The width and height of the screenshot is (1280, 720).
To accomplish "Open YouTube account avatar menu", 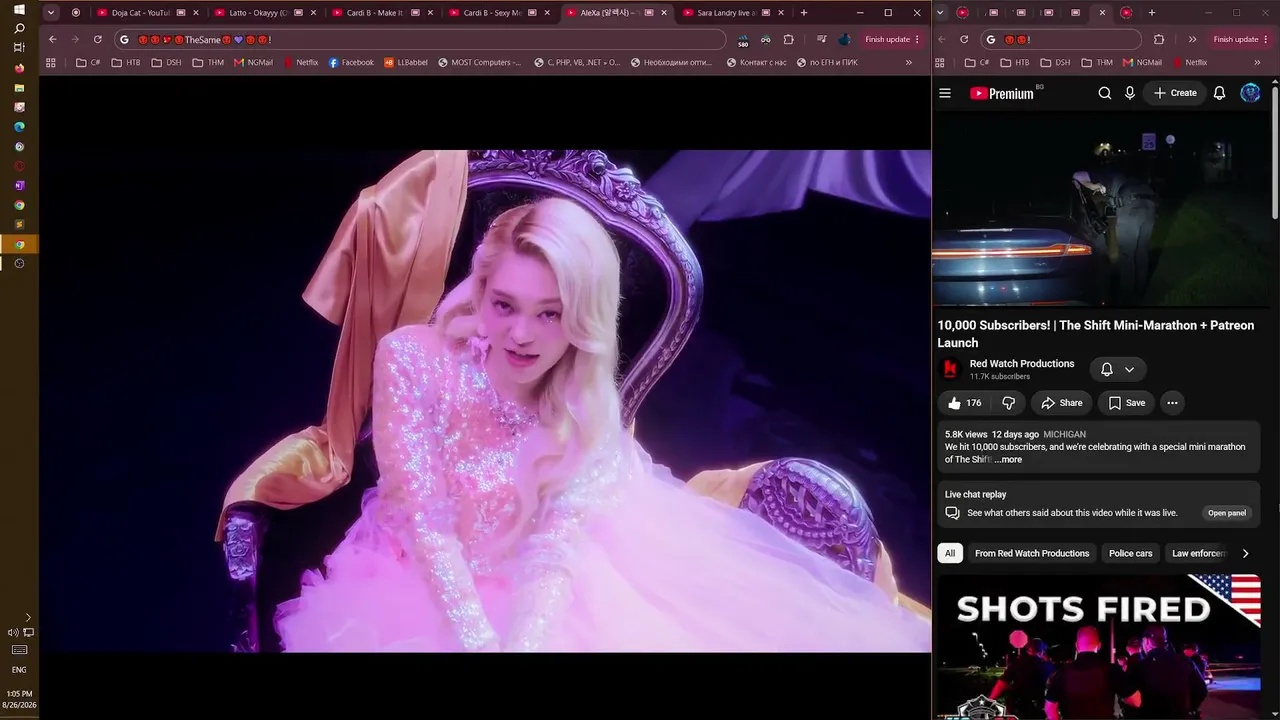I will [1250, 93].
